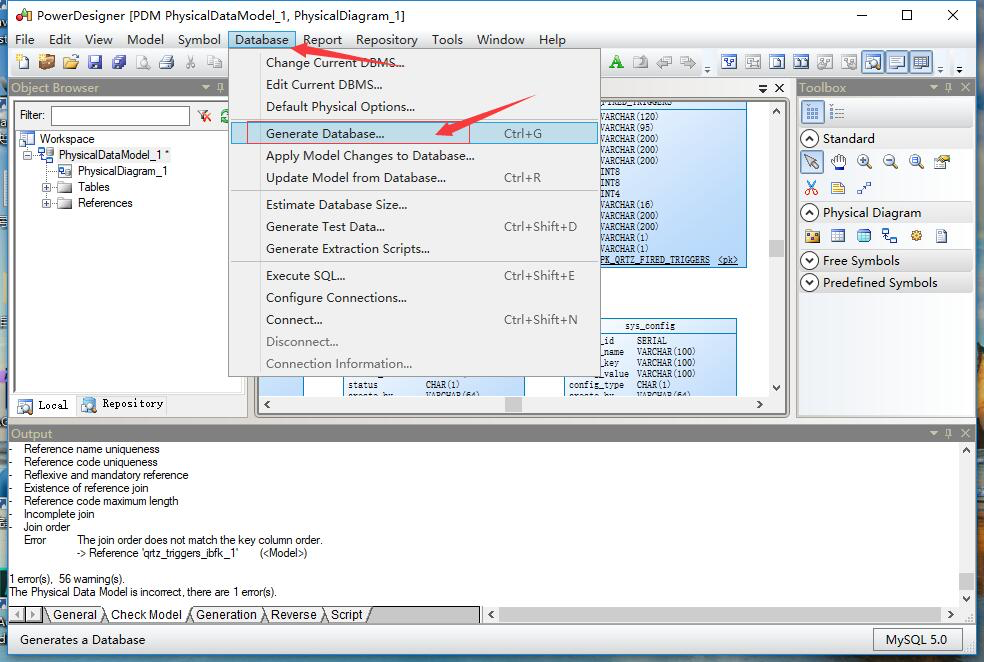Select the File tool in Physical Diagram
Viewport: 984px width, 662px height.
coord(941,236)
